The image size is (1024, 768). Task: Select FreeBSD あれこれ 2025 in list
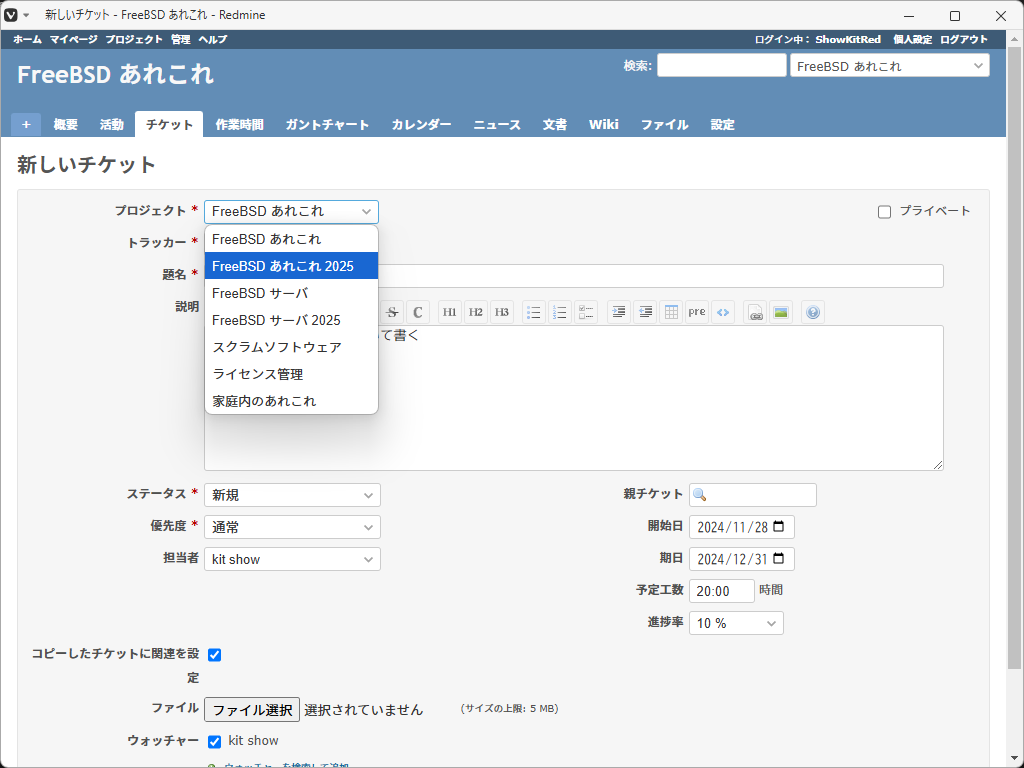click(291, 266)
